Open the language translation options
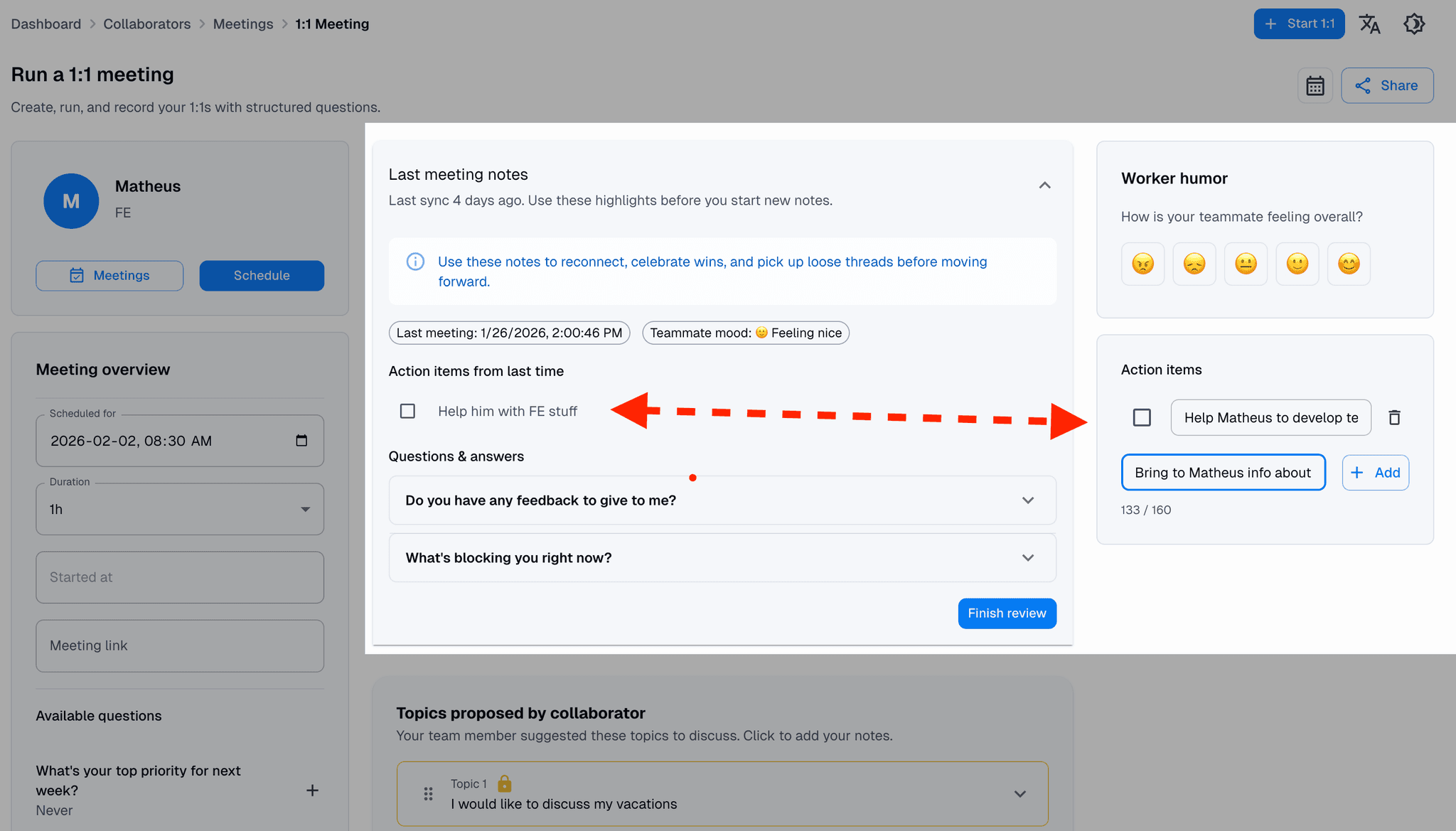Image resolution: width=1456 pixels, height=831 pixels. [x=1371, y=23]
